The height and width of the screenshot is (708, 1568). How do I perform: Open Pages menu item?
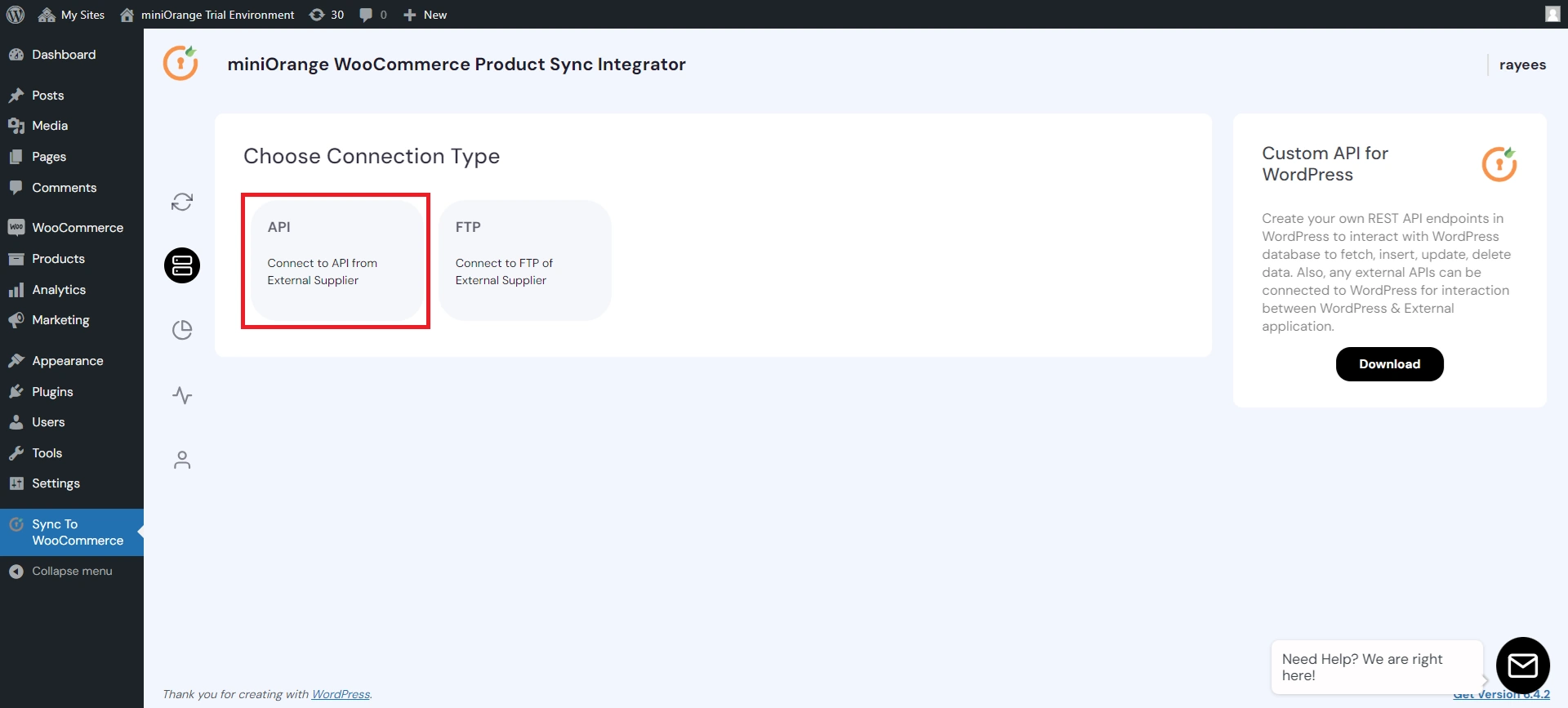[x=72, y=157]
